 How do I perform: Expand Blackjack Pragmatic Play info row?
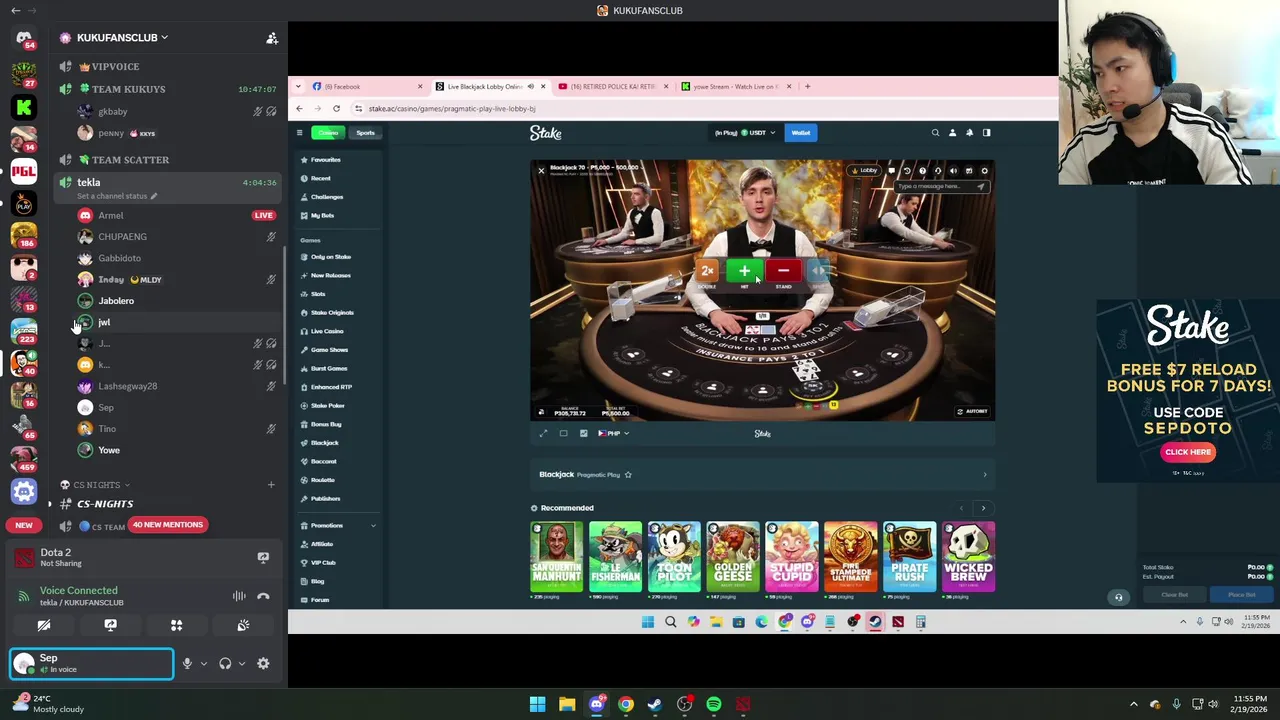coord(762,475)
